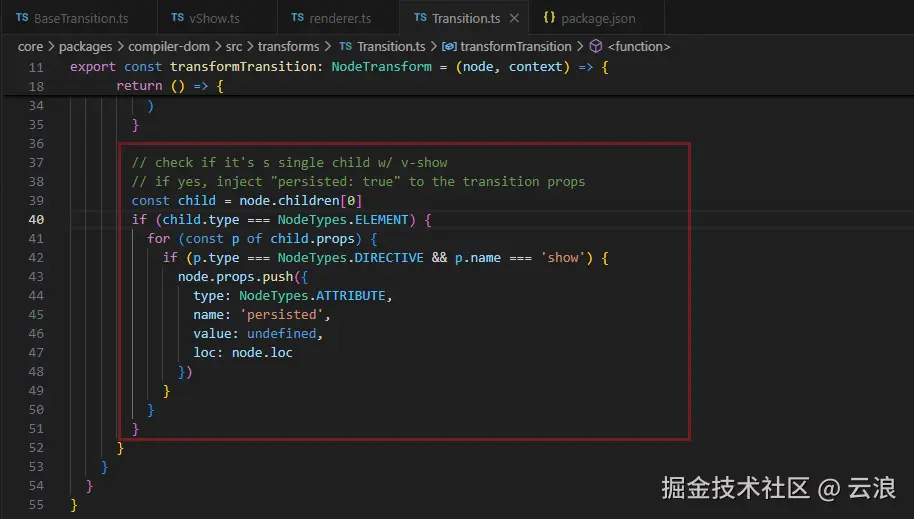914x519 pixels.
Task: Click 'node.children[0]' on line 39
Action: pos(301,201)
